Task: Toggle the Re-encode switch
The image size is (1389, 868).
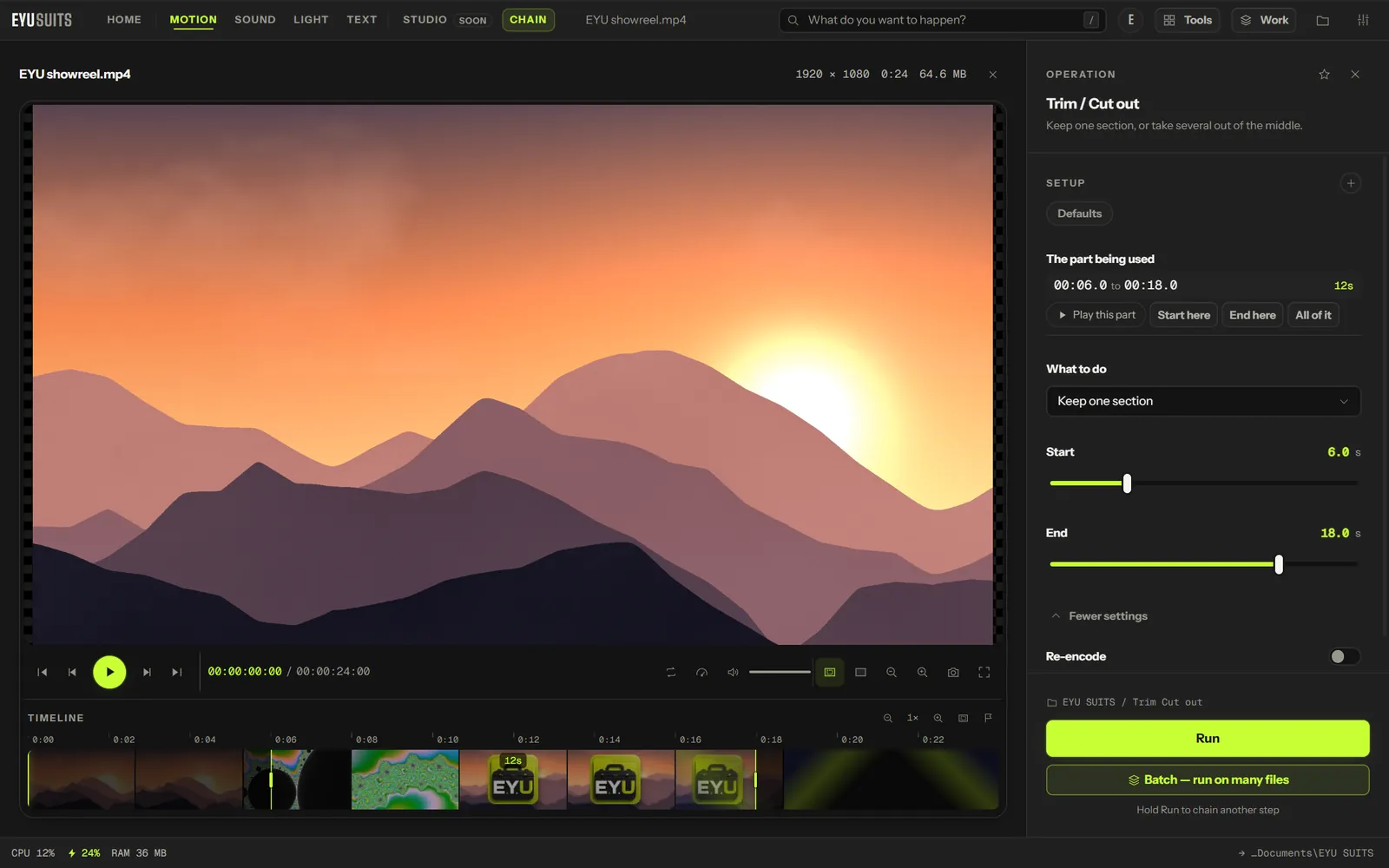Action: point(1345,656)
